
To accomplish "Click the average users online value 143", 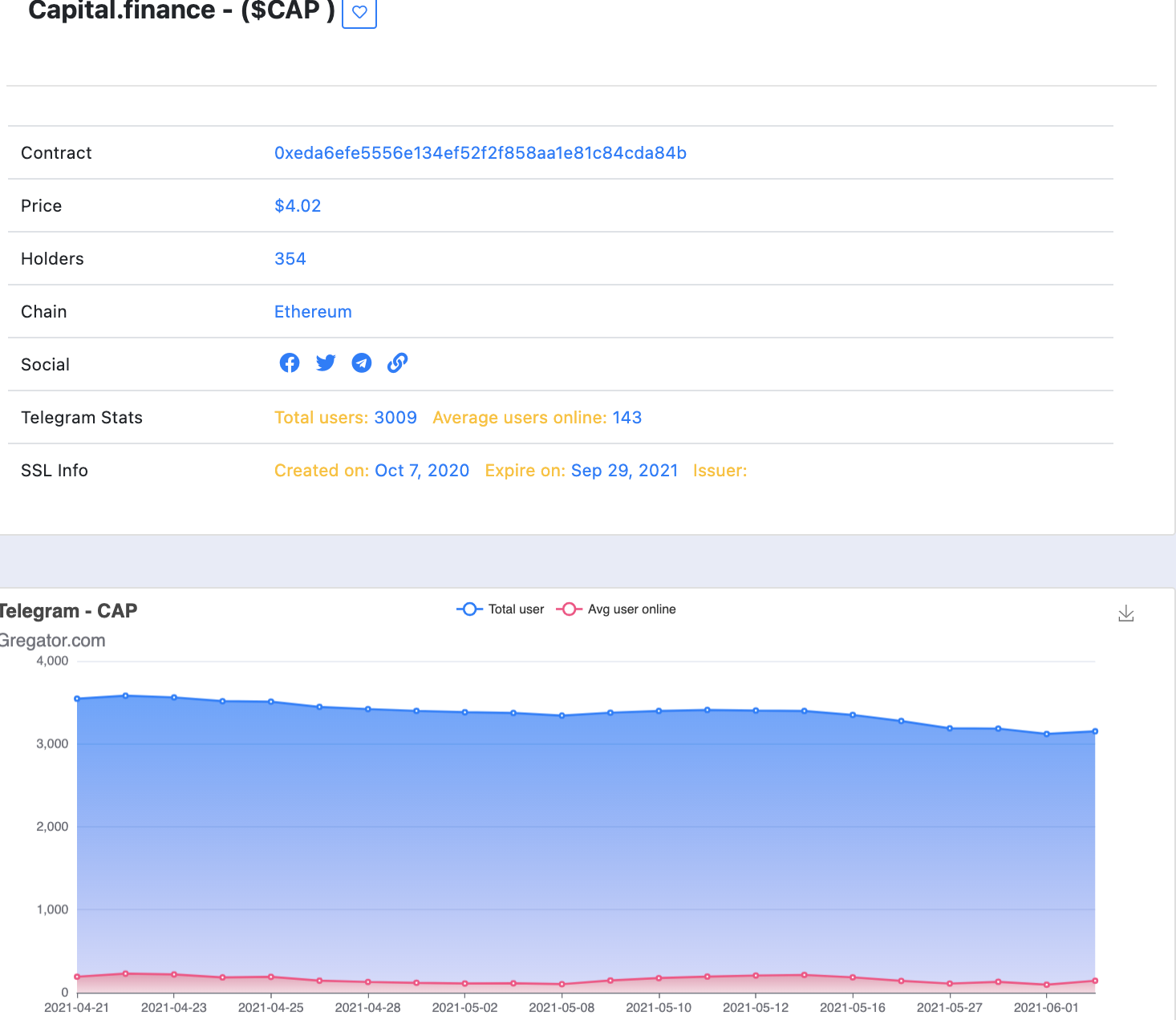I will [x=627, y=418].
